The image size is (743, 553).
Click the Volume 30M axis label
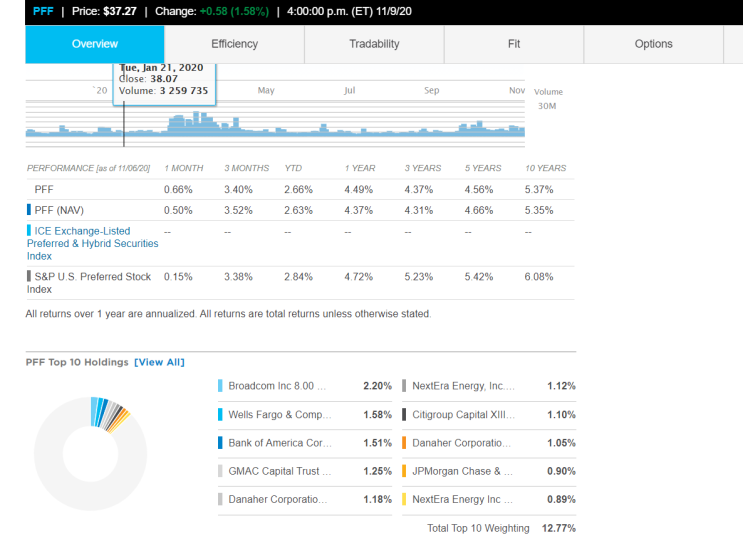(548, 99)
